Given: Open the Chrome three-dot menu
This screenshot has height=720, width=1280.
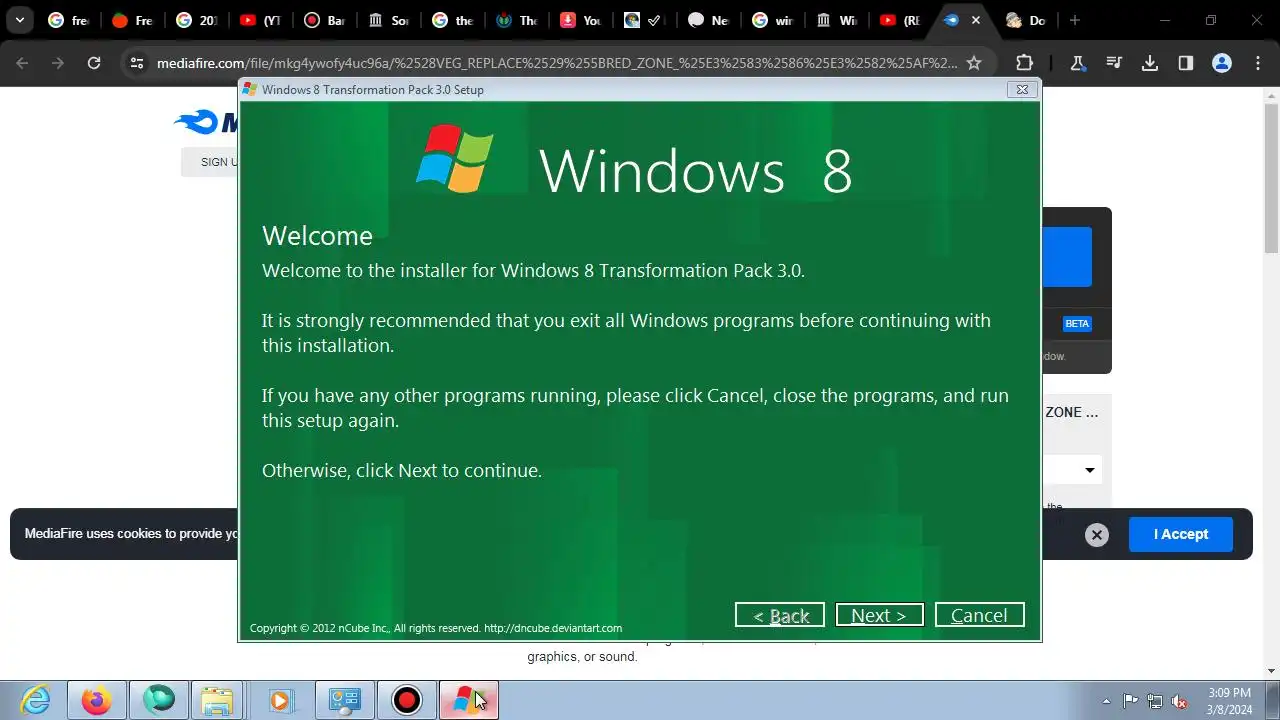Looking at the screenshot, I should pyautogui.click(x=1258, y=63).
